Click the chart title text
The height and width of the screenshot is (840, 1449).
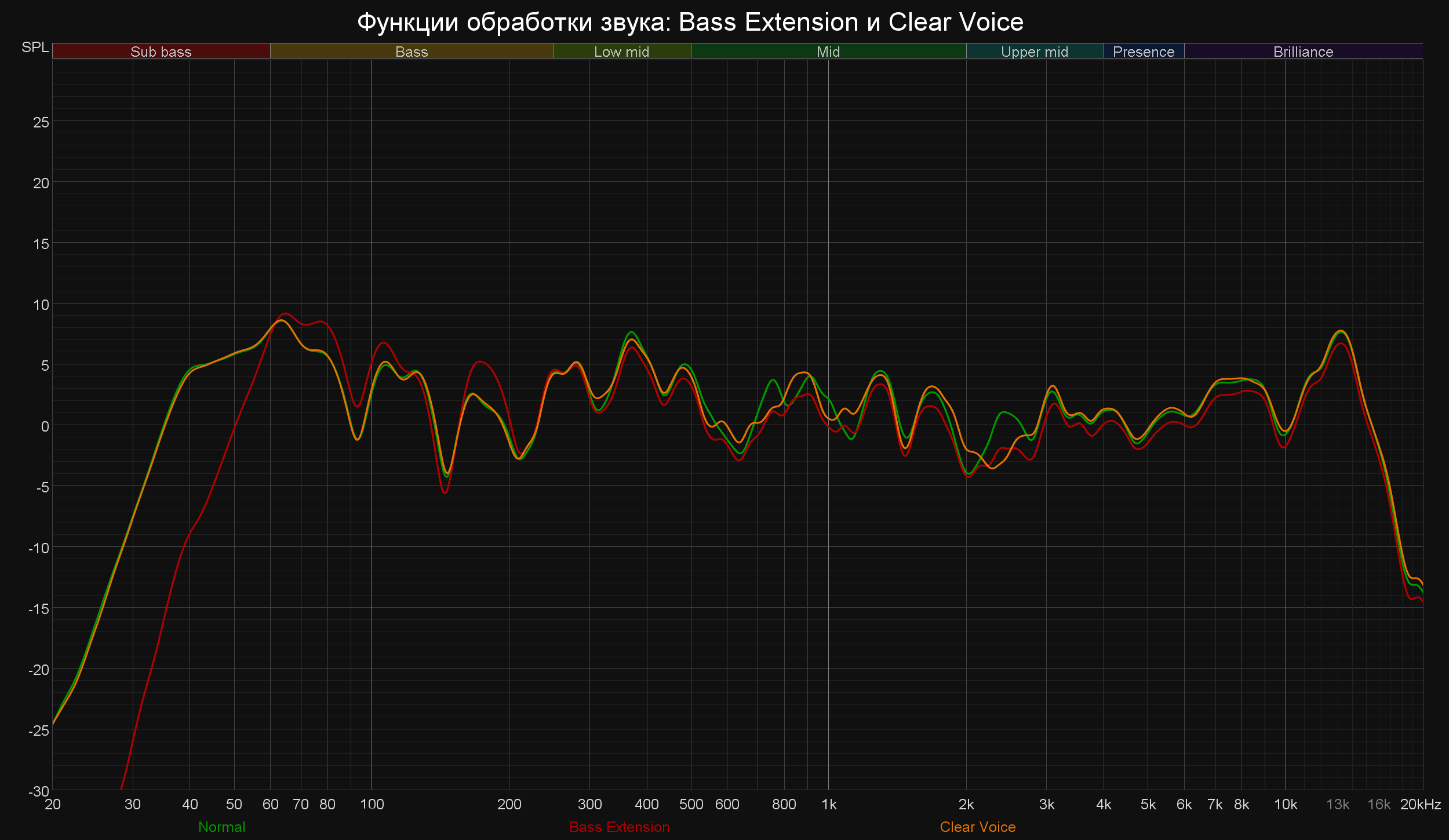[x=690, y=23]
